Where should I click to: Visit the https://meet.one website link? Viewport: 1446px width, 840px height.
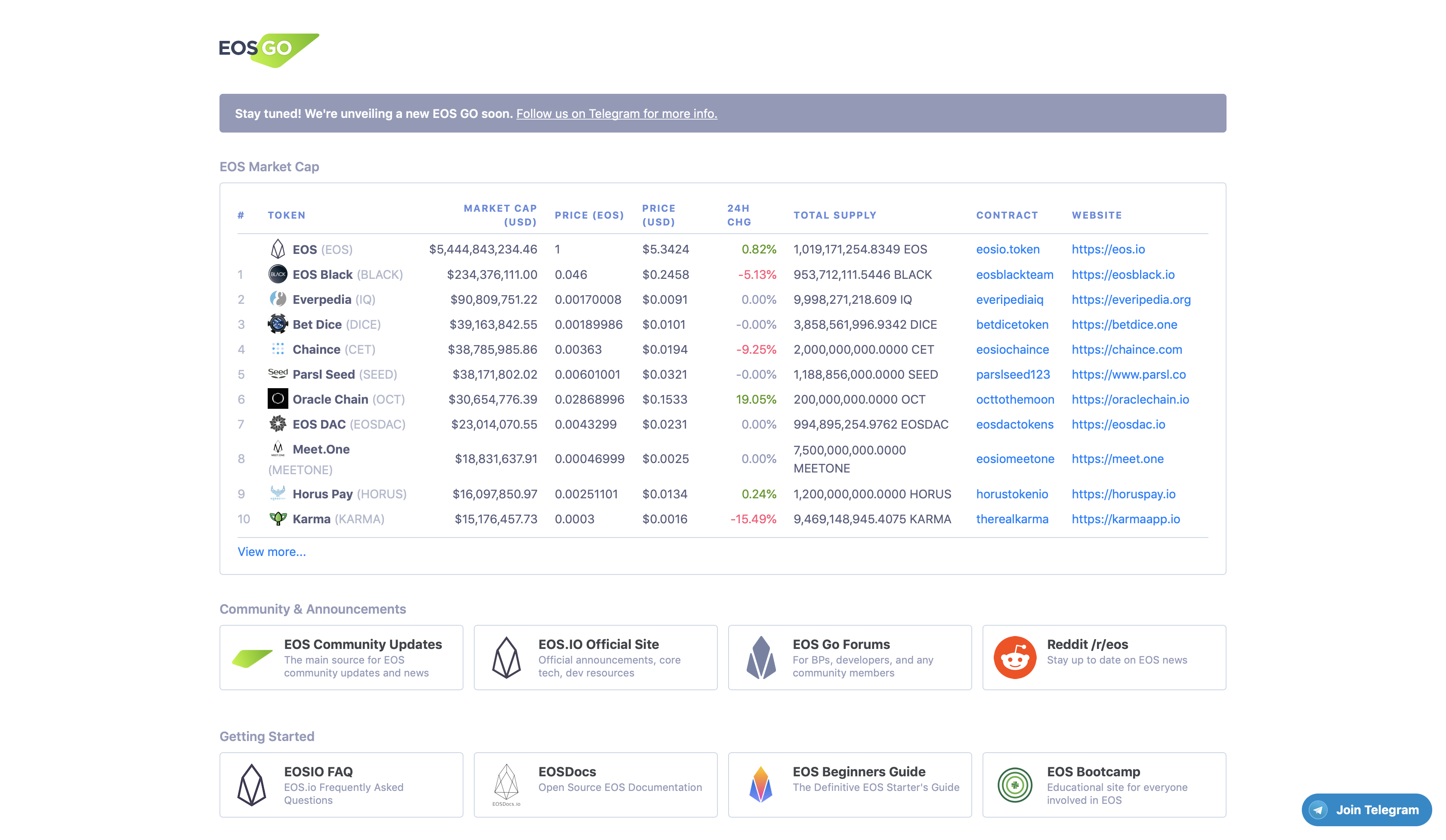coord(1118,459)
